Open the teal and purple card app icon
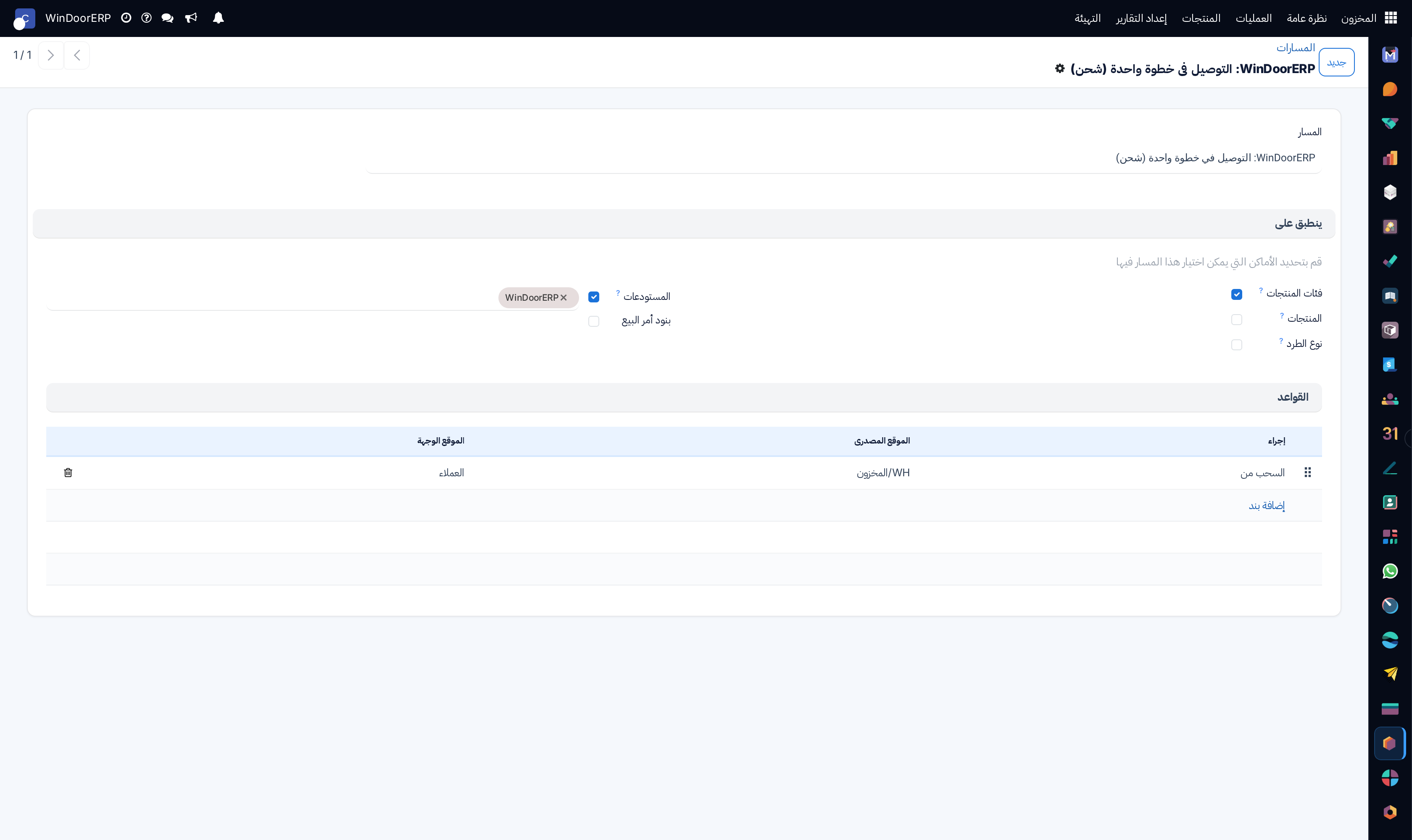This screenshot has width=1412, height=840. (1390, 709)
